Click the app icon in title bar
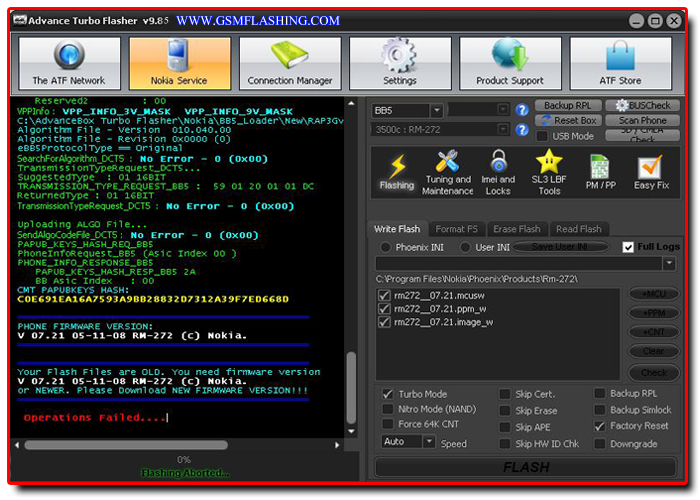This screenshot has width=700, height=500. [x=19, y=21]
